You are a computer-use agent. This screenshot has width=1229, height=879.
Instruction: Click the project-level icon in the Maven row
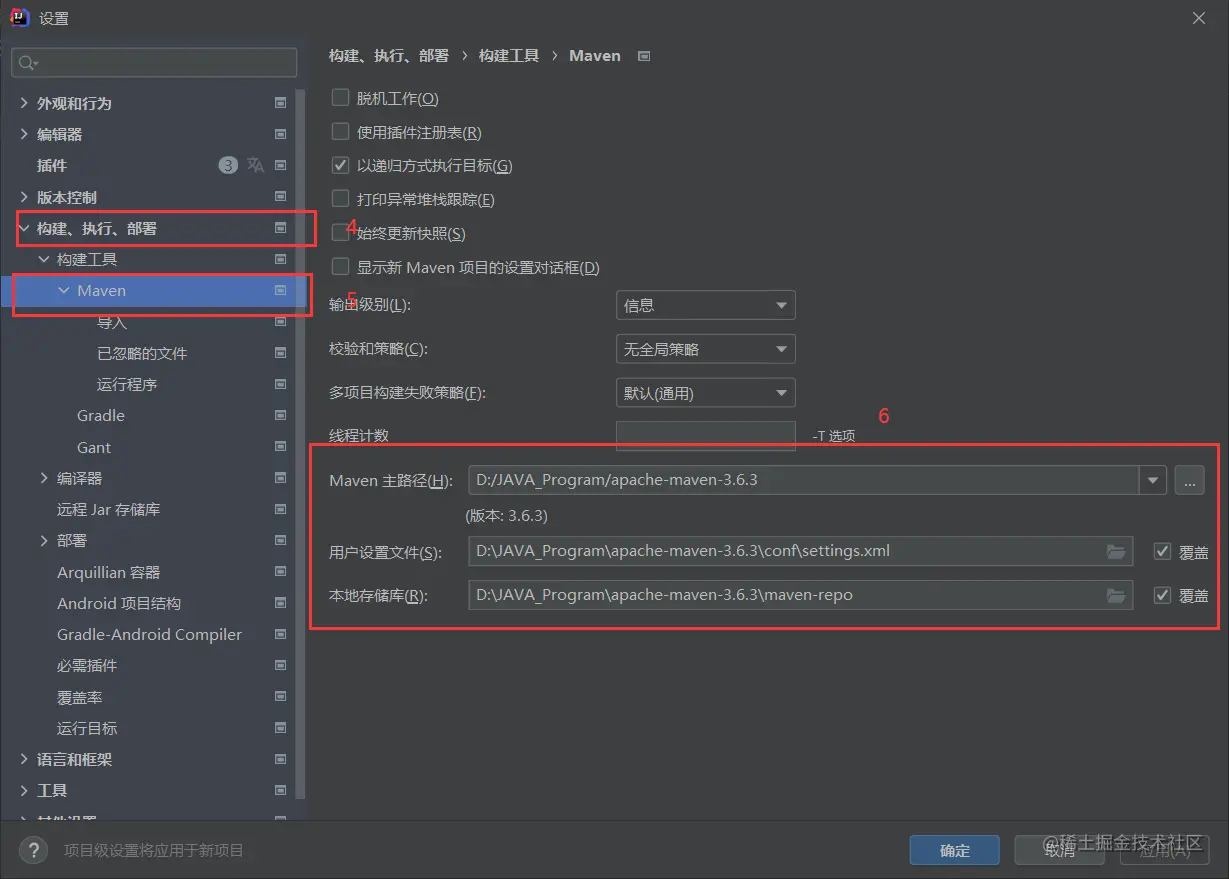pos(281,290)
